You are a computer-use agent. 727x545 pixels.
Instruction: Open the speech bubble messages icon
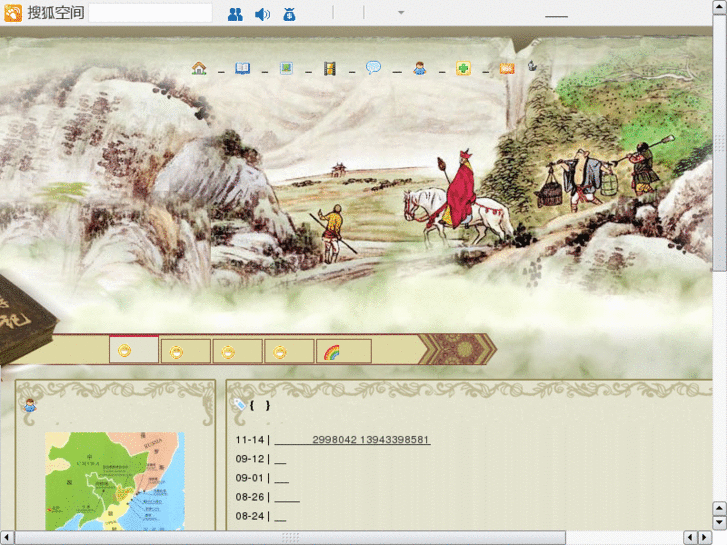373,68
